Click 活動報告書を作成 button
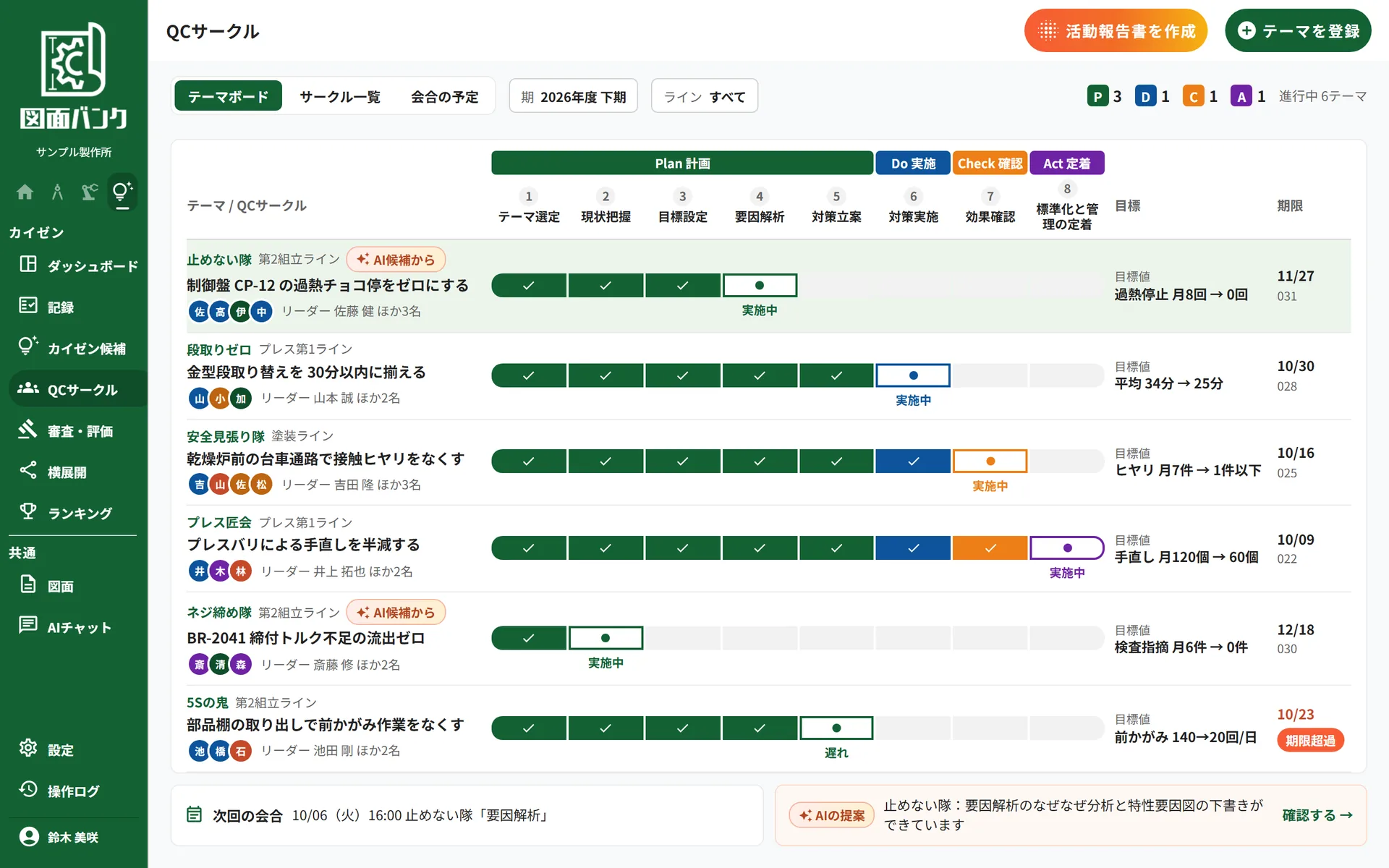Viewport: 1389px width, 868px height. click(1116, 31)
